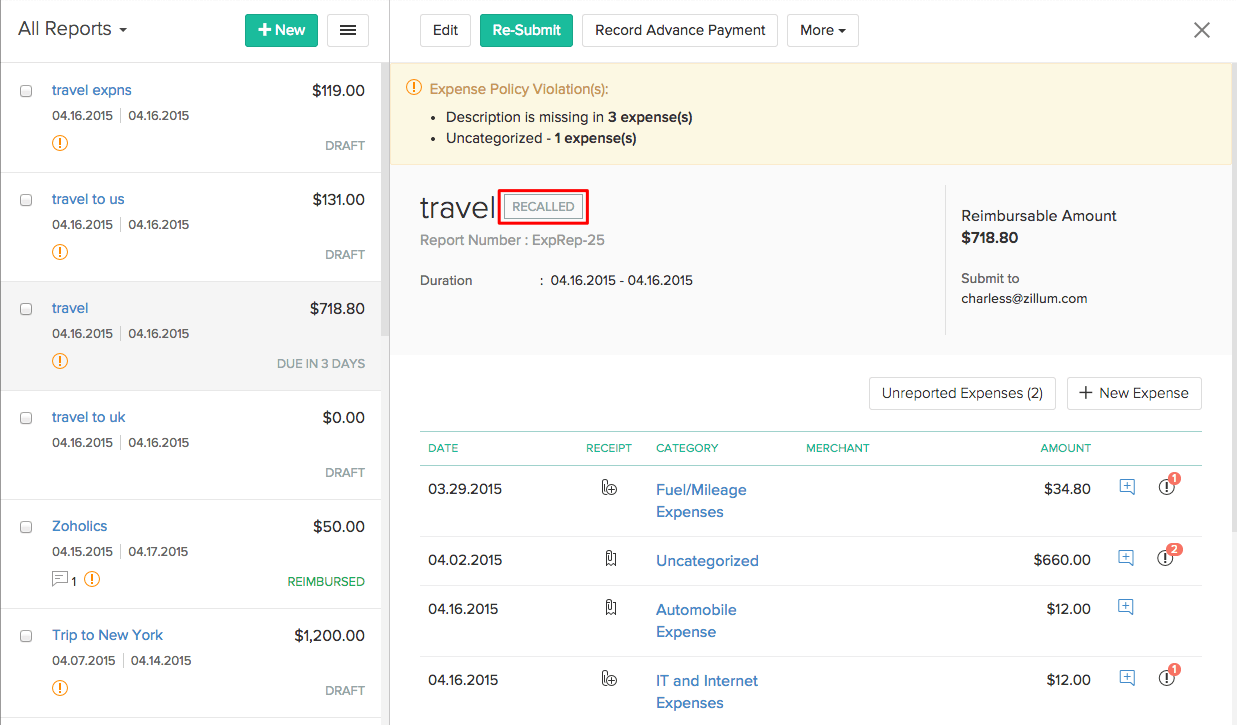Image resolution: width=1237 pixels, height=725 pixels.
Task: Click receipt icon on Uncategorized expense row
Action: [x=610, y=559]
